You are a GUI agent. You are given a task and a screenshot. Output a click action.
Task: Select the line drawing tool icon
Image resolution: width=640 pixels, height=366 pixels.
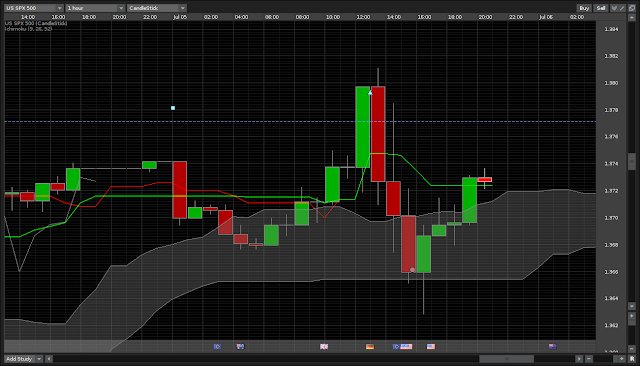click(622, 8)
